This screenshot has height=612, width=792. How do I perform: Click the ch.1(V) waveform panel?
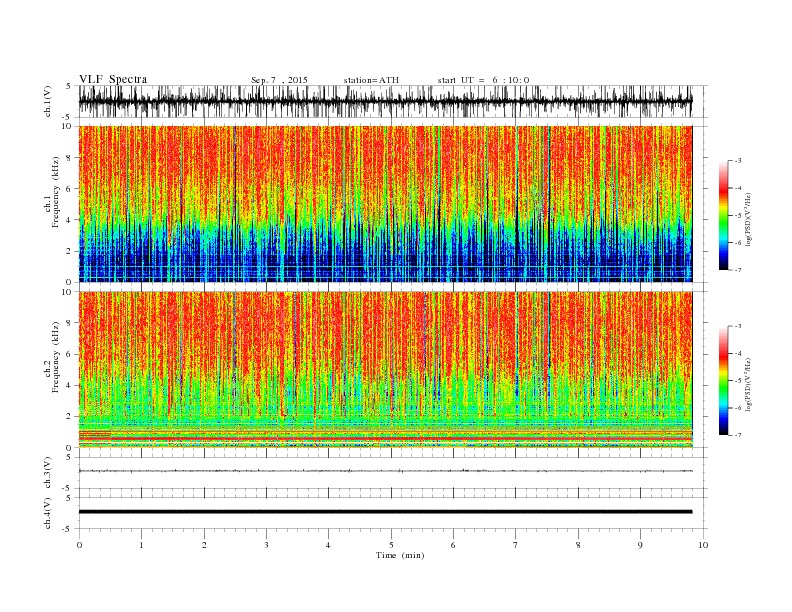point(393,101)
